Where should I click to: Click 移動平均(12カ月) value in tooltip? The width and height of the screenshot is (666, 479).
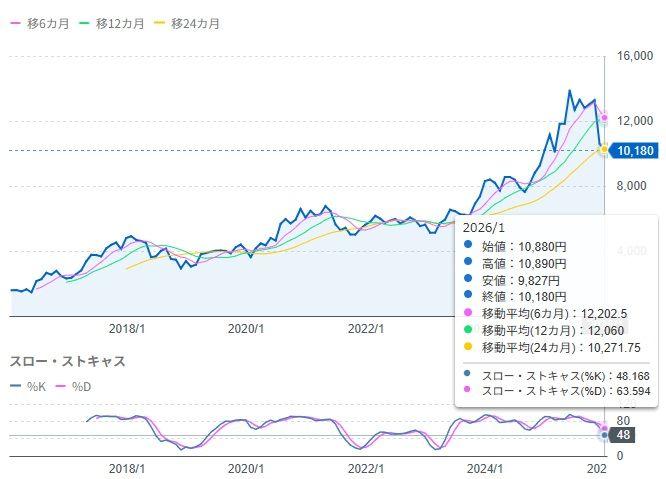point(541,331)
